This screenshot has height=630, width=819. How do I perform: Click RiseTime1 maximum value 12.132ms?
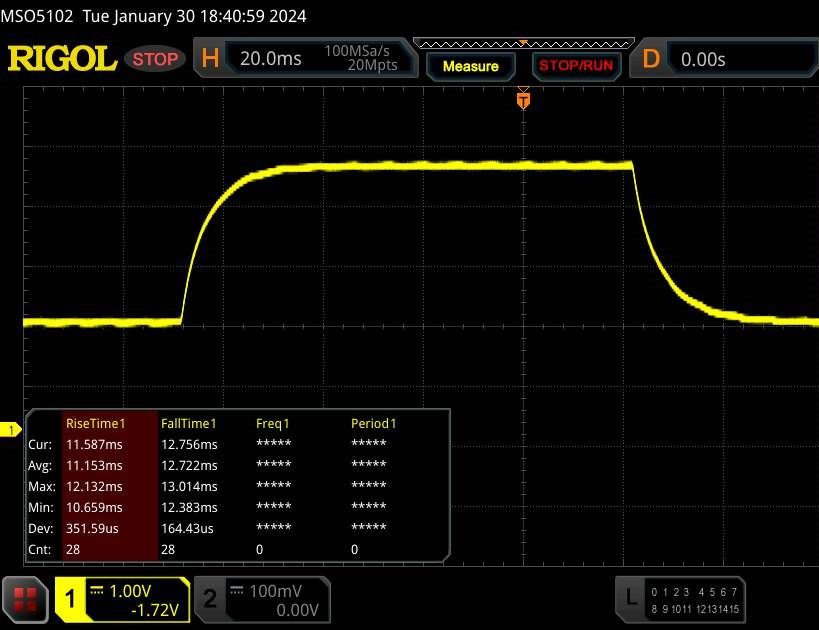pyautogui.click(x=94, y=486)
